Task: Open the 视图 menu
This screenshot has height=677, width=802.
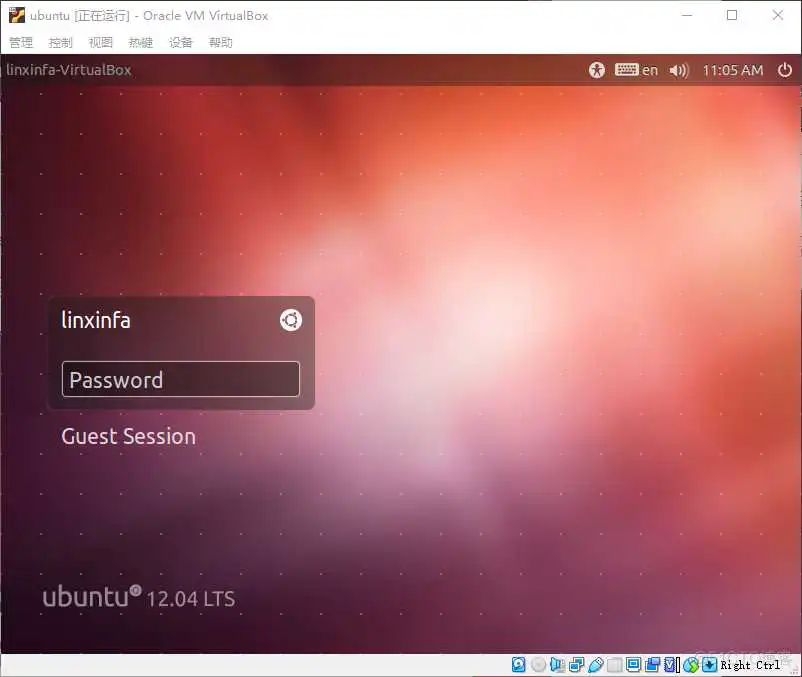Action: [x=100, y=42]
